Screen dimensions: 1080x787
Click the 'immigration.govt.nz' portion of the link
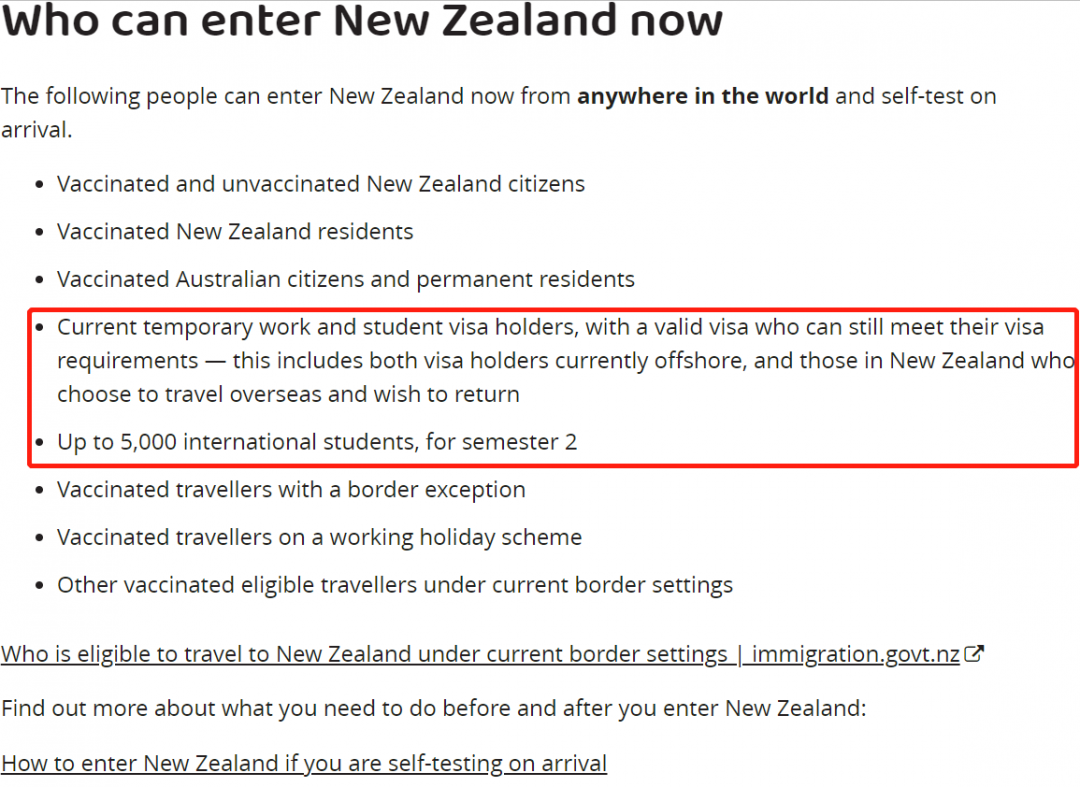pyautogui.click(x=856, y=653)
